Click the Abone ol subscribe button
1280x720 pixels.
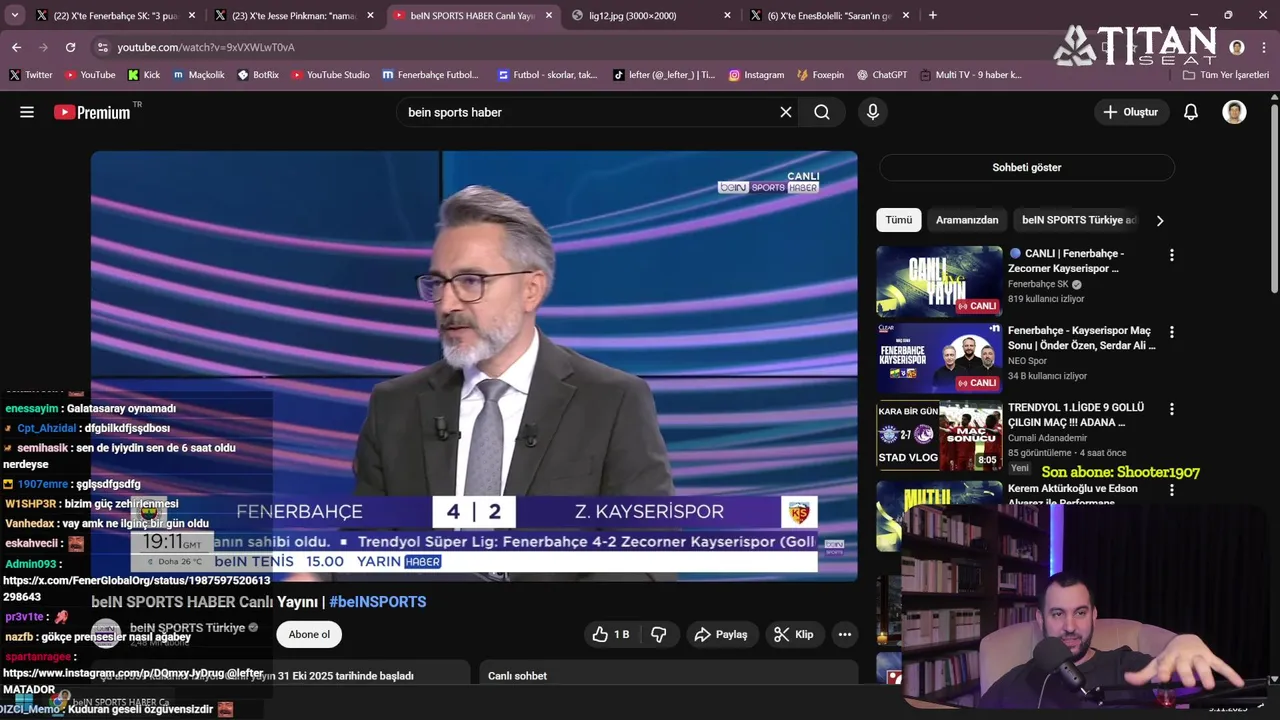[x=309, y=634]
